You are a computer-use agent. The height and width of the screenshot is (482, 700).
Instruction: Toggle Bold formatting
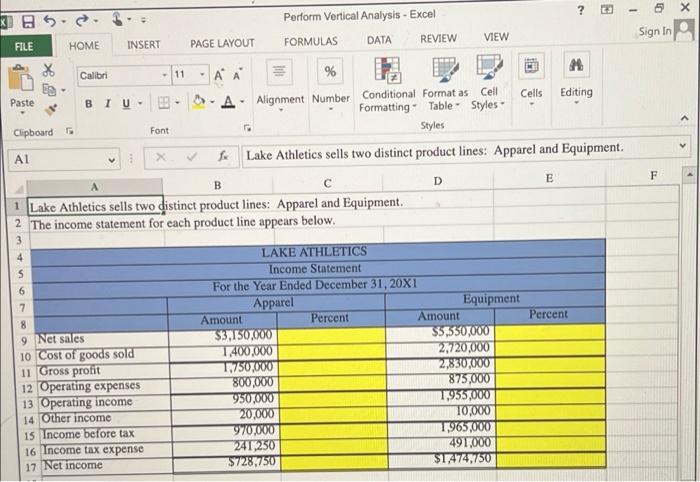click(x=89, y=104)
